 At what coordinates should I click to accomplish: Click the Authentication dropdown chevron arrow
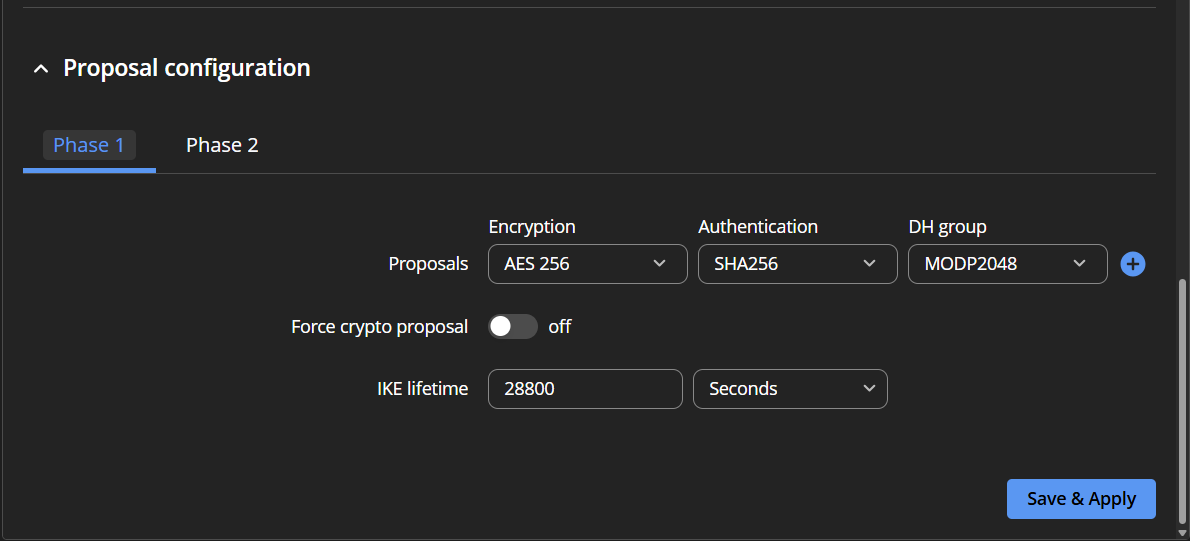870,263
